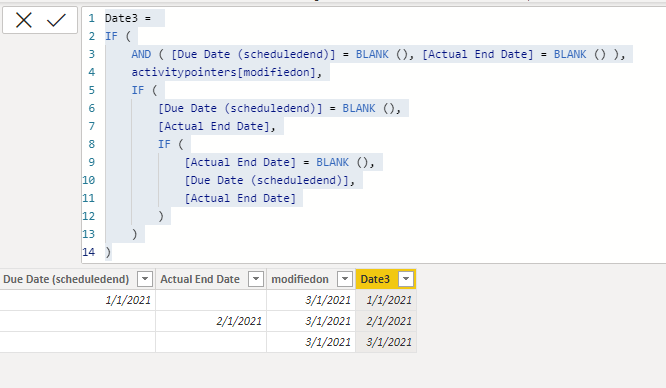Place cursor on formula line 'Date3 ='

pos(128,18)
